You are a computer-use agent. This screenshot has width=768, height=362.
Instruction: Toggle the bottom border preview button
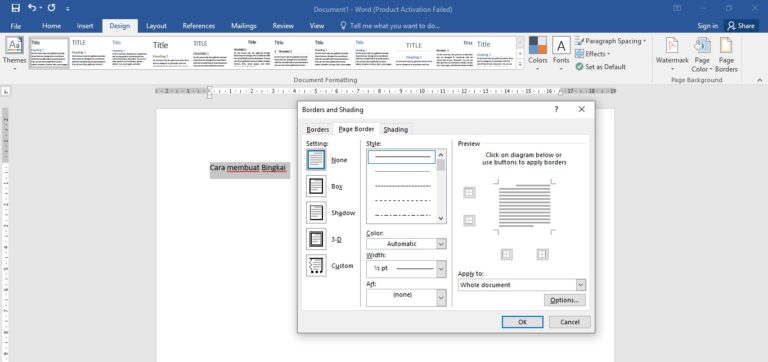pyautogui.click(x=469, y=221)
